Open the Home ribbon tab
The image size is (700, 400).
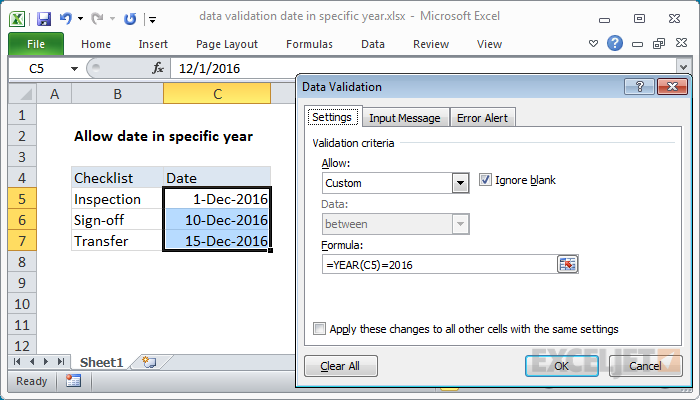[96, 44]
